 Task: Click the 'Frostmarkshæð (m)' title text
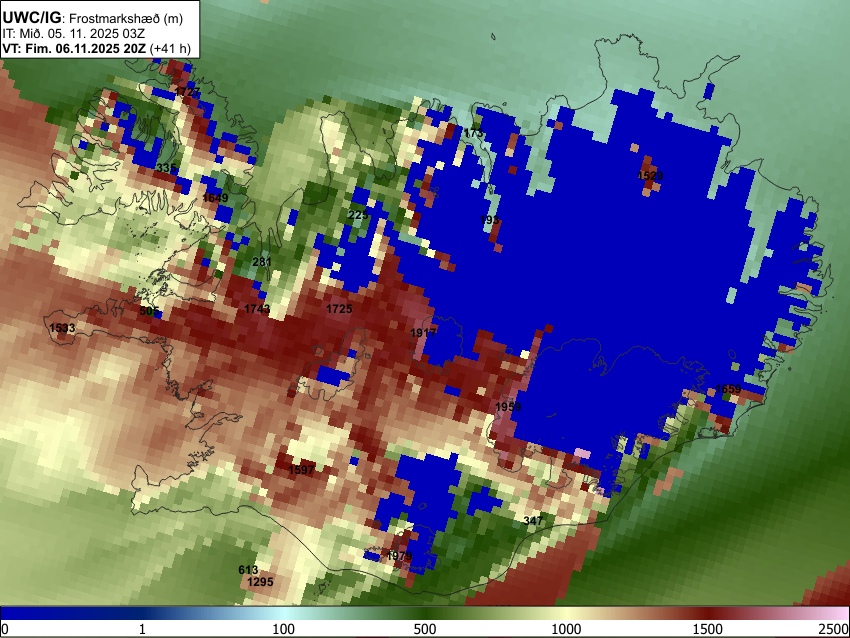(126, 18)
